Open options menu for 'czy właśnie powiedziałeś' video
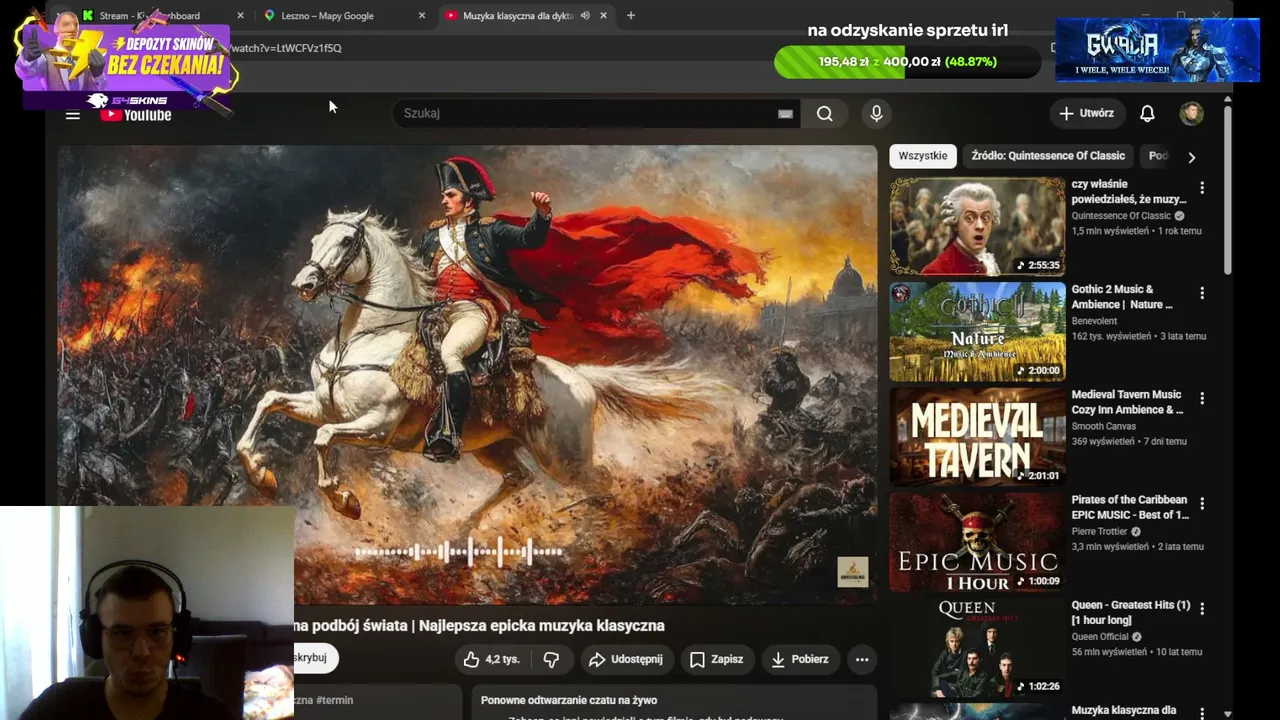This screenshot has height=720, width=1280. (1202, 188)
